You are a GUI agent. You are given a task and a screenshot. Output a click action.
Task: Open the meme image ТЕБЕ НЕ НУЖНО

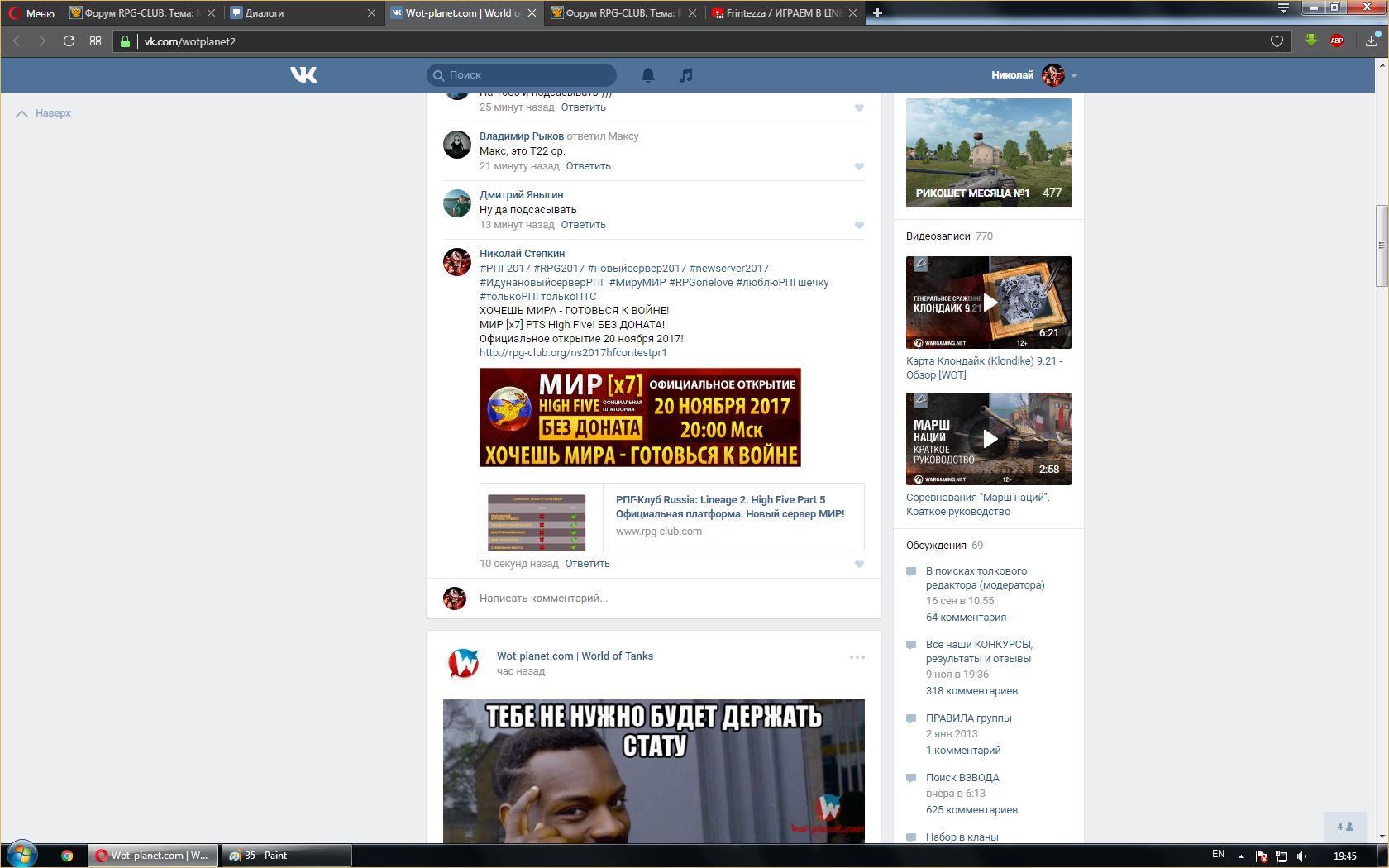coord(654,771)
